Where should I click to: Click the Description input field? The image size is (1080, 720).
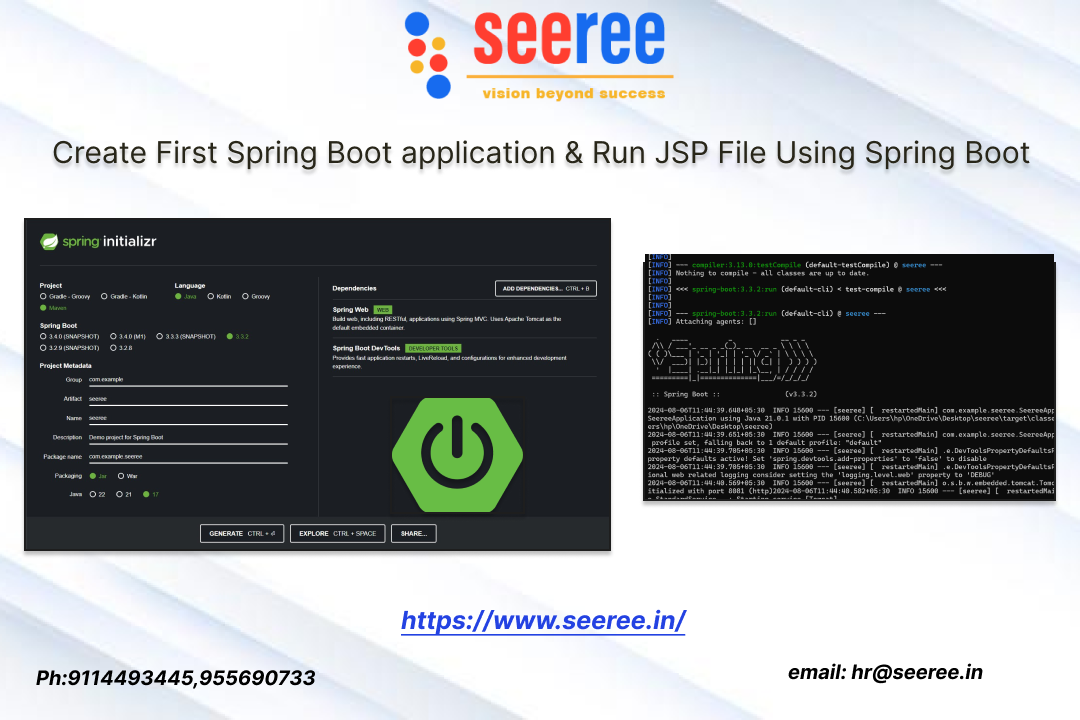click(187, 438)
